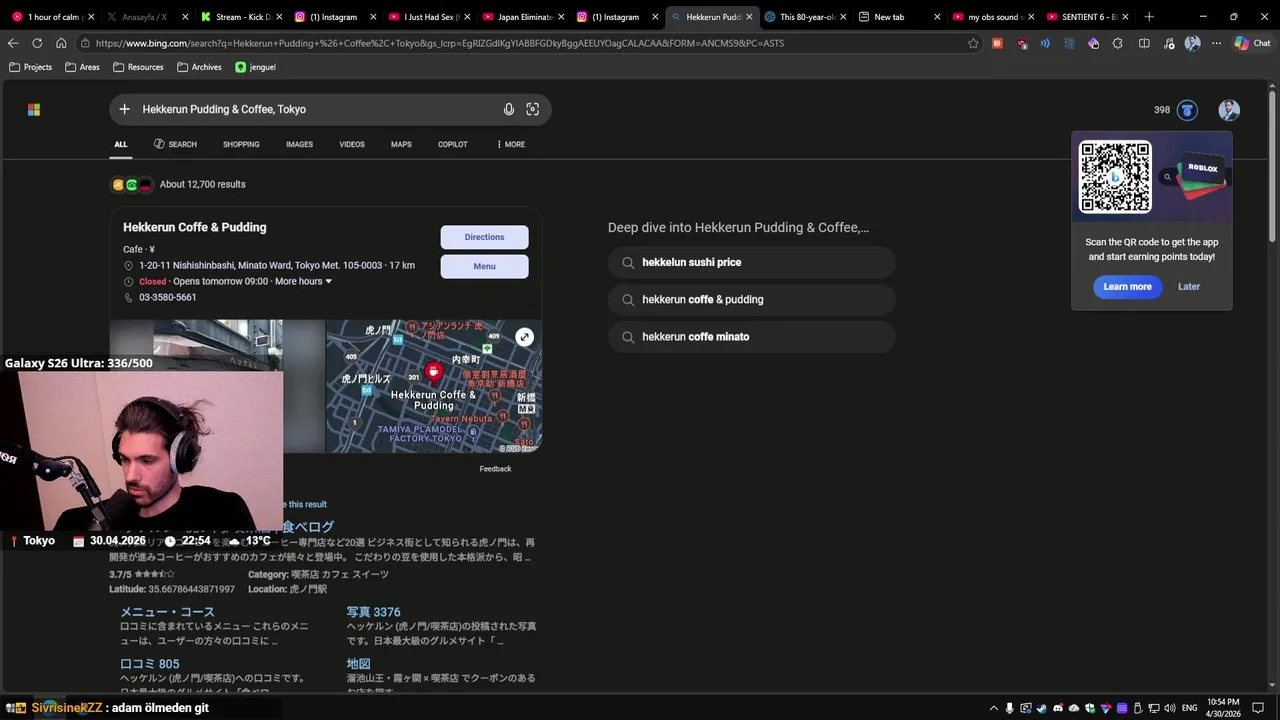Open new browser tab plus button
Image resolution: width=1280 pixels, height=720 pixels.
[1149, 17]
